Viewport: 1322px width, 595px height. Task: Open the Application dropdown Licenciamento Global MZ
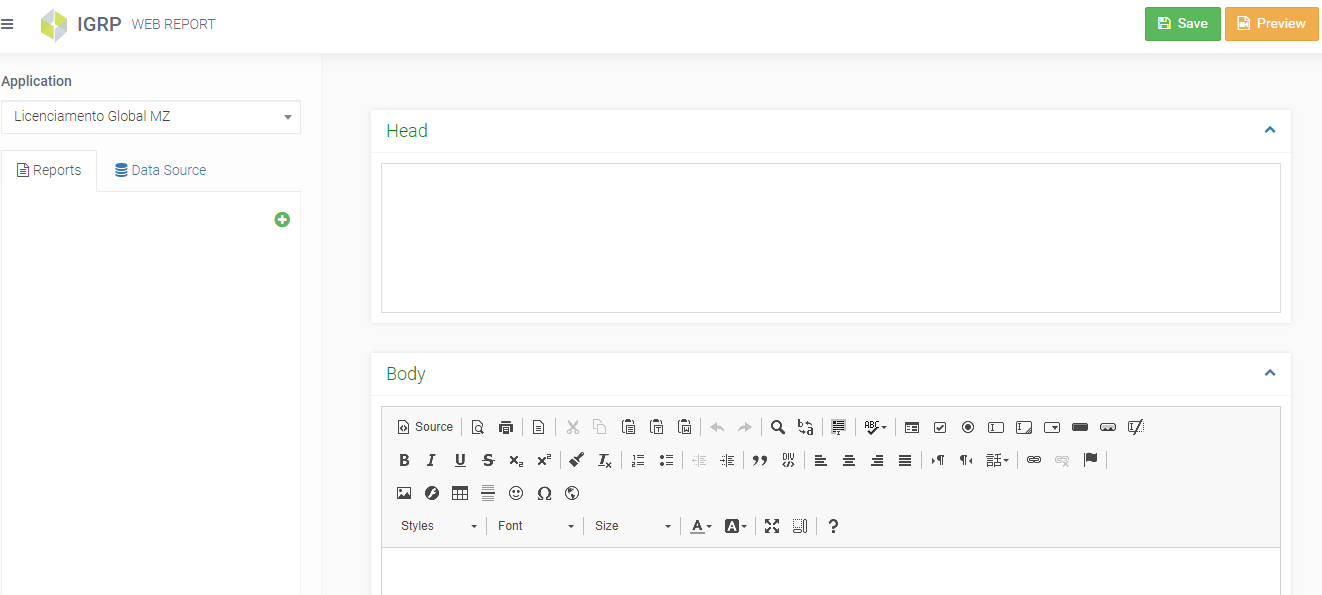[x=151, y=117]
